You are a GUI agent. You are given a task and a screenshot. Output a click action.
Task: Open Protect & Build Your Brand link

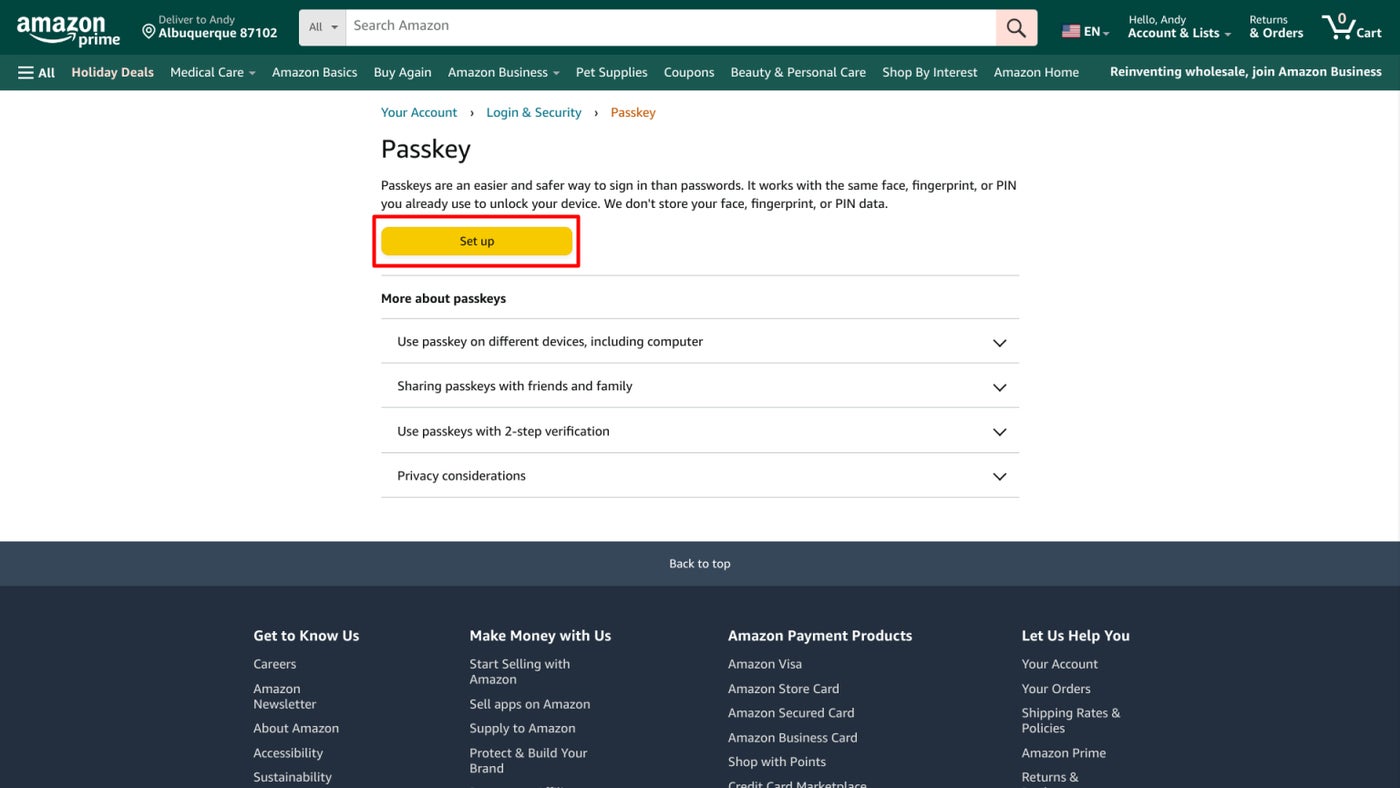tap(528, 760)
